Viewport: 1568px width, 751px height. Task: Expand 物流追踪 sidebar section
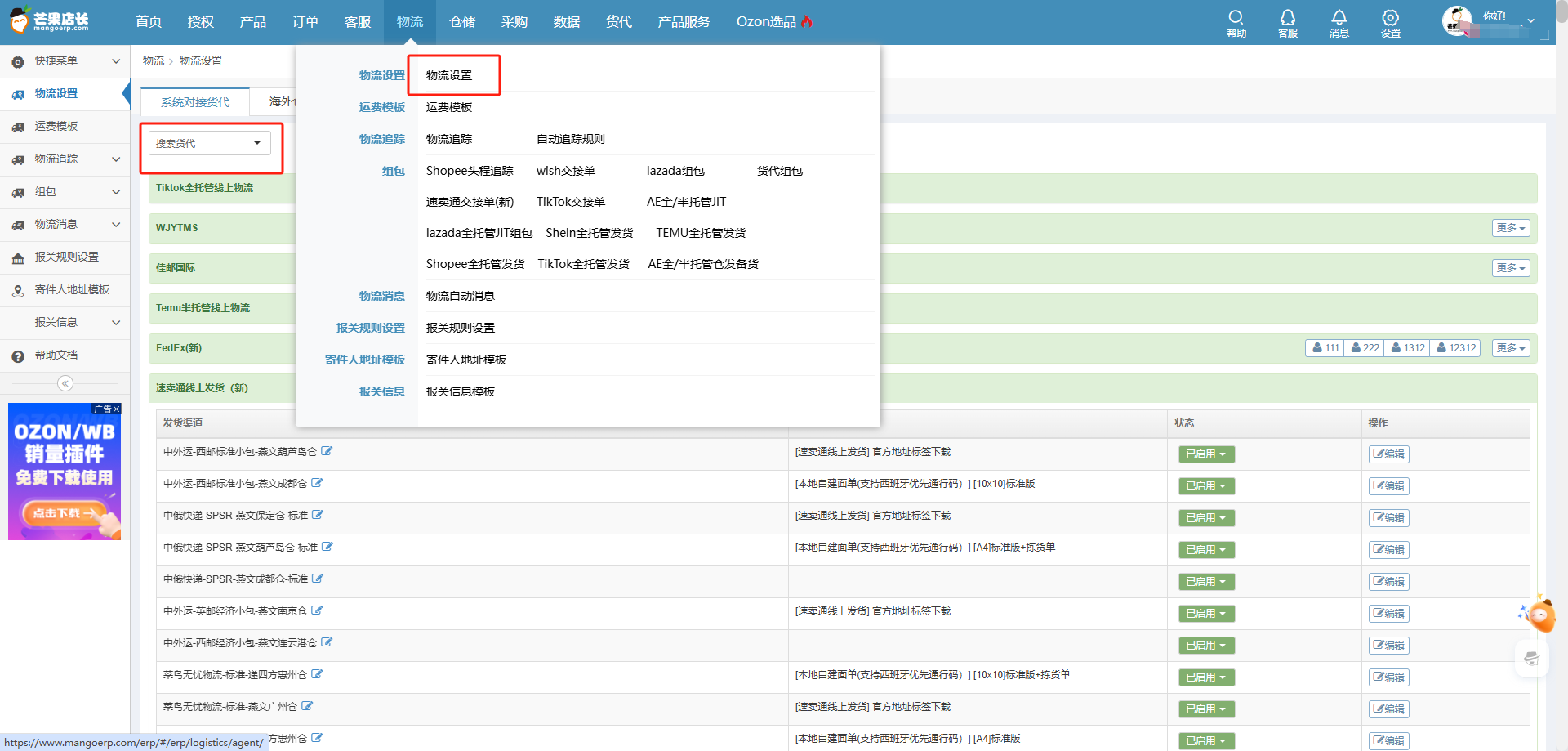point(65,159)
